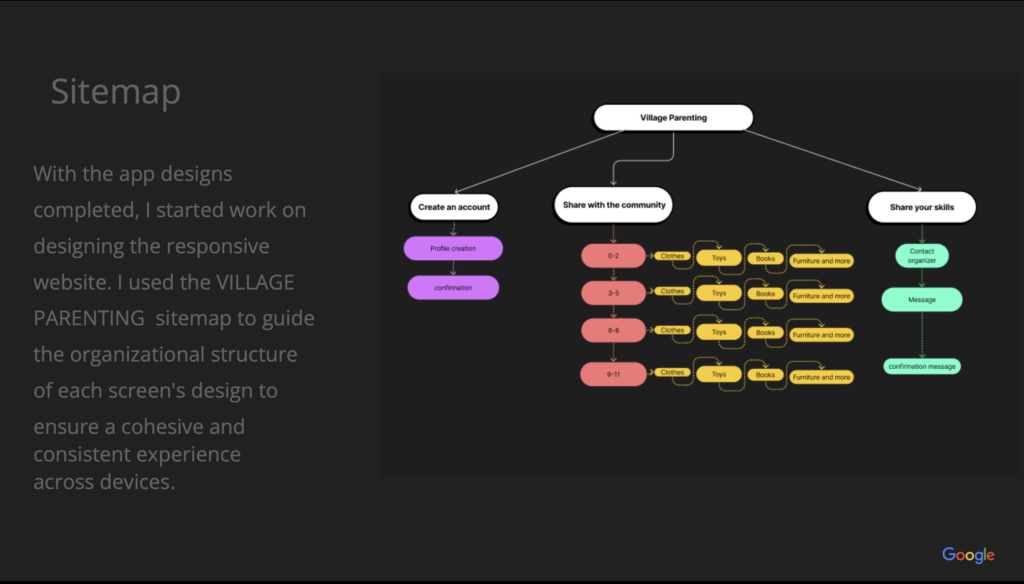
Task: Click the red 3-5 age group node
Action: (x=613, y=293)
